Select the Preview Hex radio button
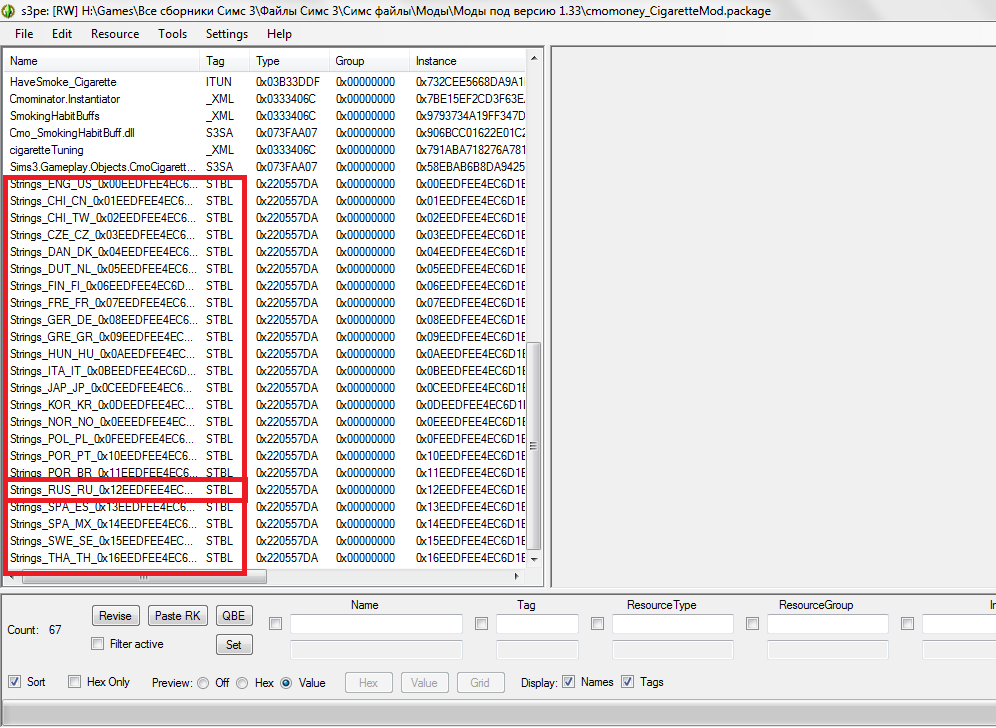 (x=243, y=683)
